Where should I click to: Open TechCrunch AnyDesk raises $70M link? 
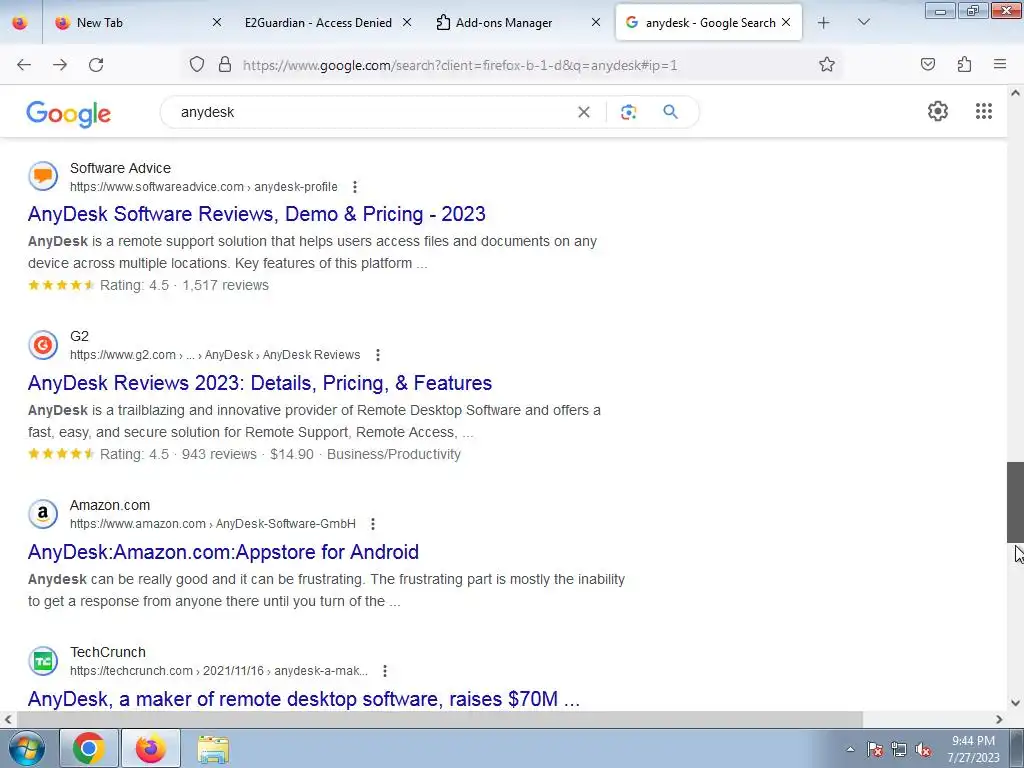click(304, 699)
